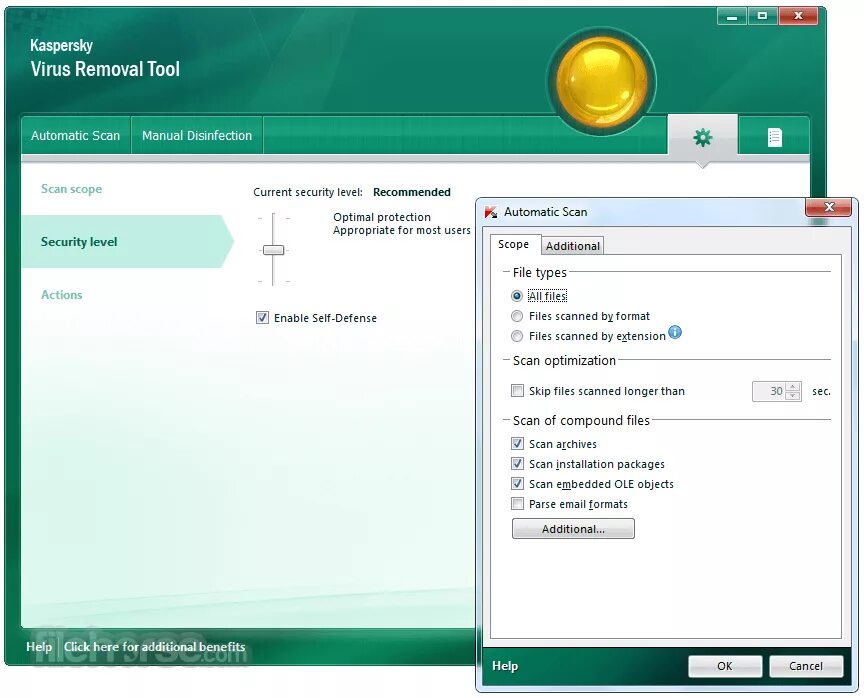The image size is (864, 698).
Task: Cancel the Automatic Scan dialog
Action: [x=806, y=666]
